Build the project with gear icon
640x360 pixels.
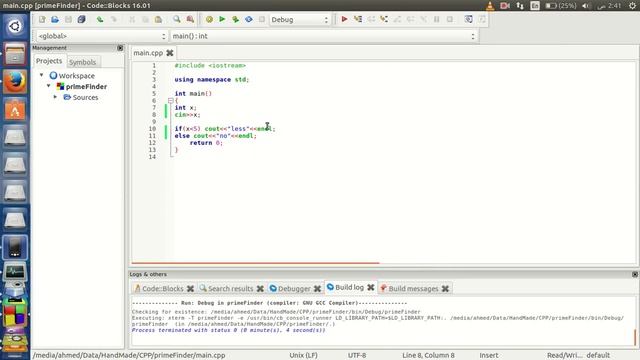(x=209, y=19)
